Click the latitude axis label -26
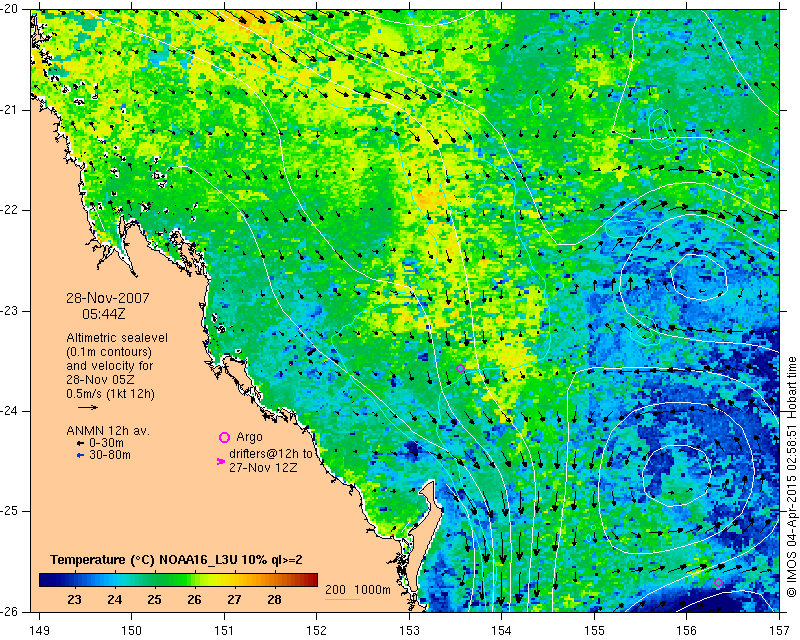Viewport: 800px width, 640px height. (x=9, y=611)
